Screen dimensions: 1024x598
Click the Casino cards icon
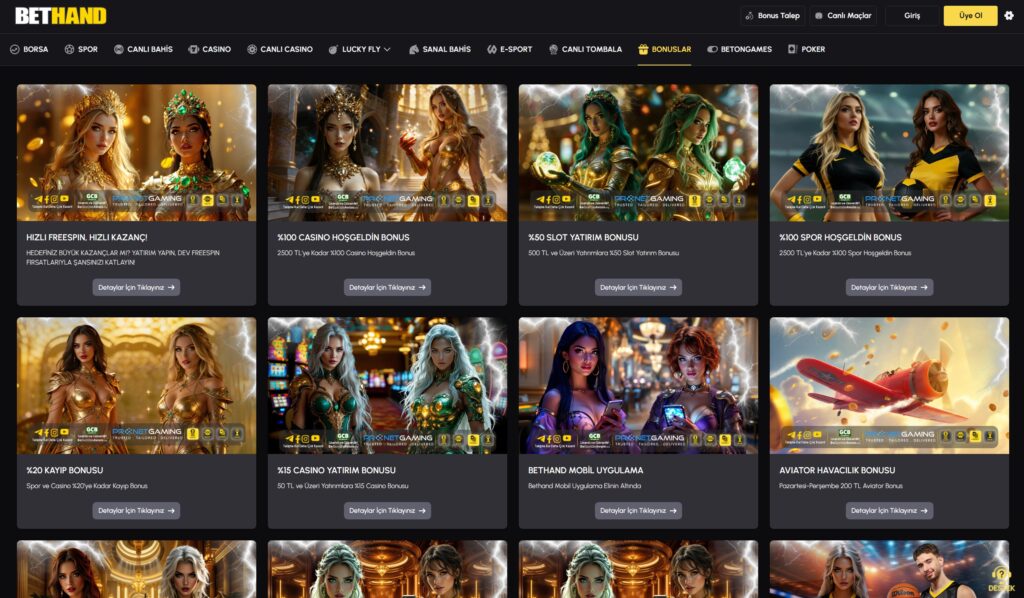pos(193,49)
